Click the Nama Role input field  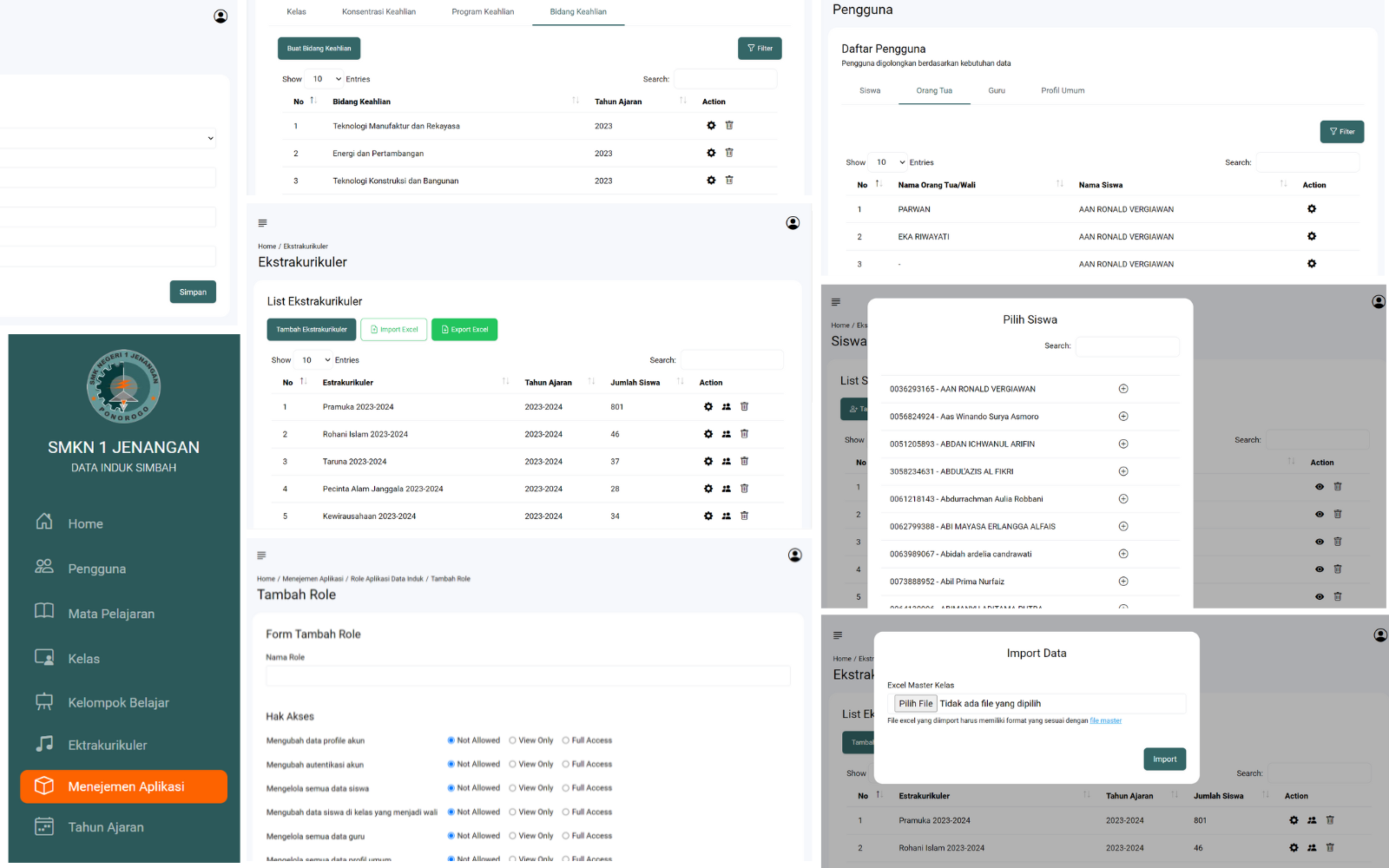[528, 676]
